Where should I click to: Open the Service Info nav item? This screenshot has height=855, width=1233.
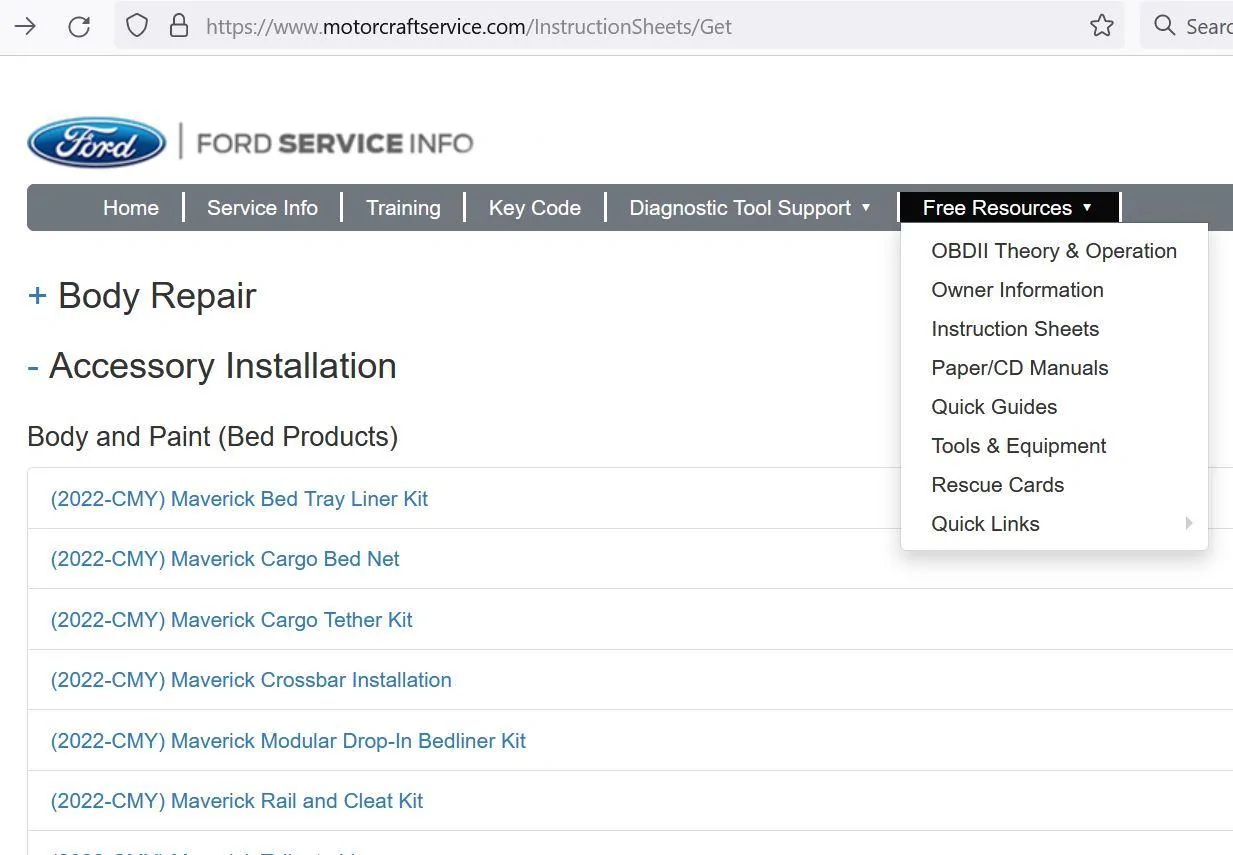click(262, 208)
